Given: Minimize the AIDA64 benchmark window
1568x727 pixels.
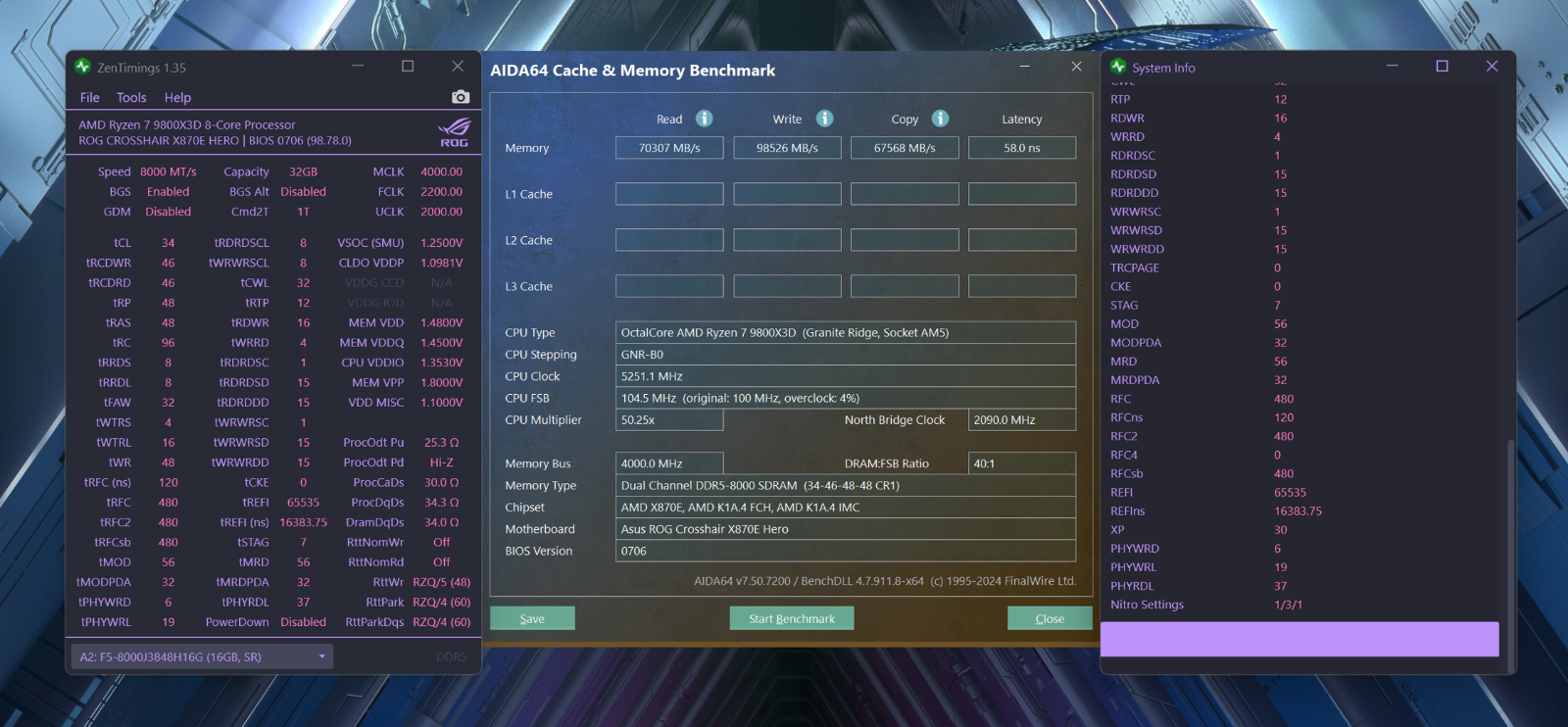Looking at the screenshot, I should [x=1025, y=67].
